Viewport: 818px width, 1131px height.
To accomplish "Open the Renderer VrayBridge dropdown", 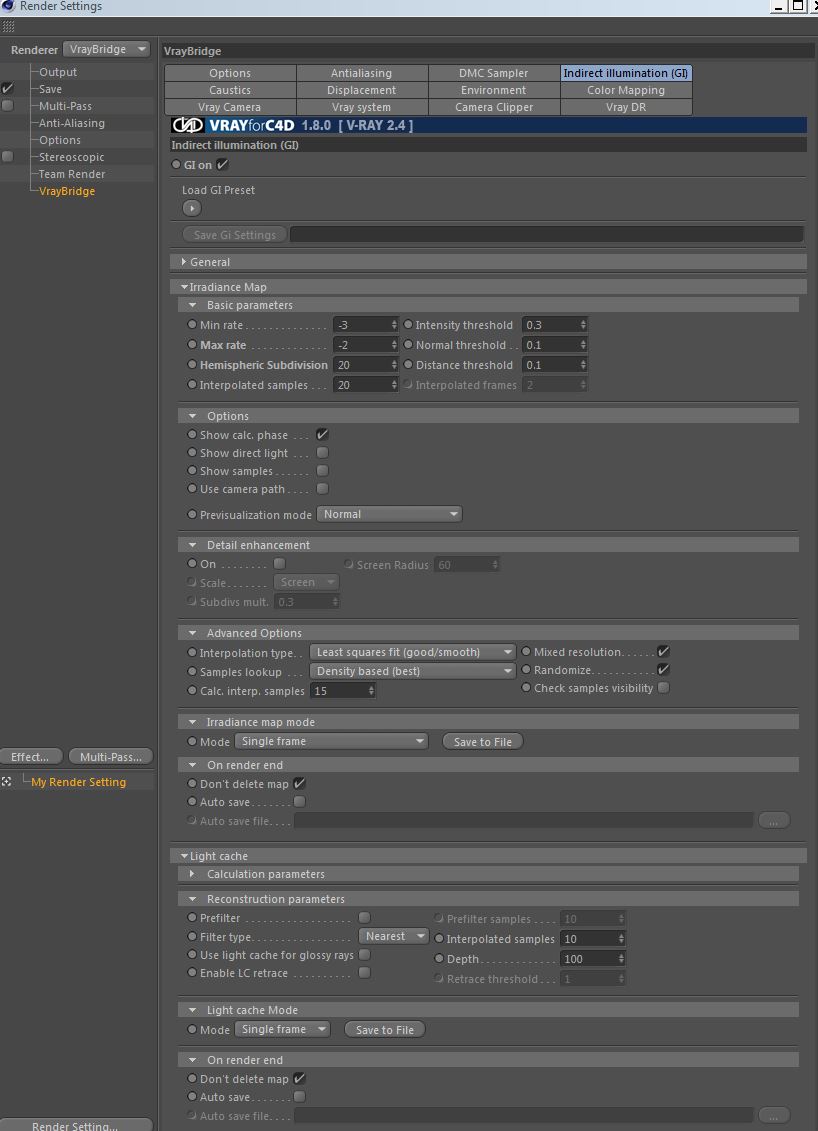I will (106, 49).
